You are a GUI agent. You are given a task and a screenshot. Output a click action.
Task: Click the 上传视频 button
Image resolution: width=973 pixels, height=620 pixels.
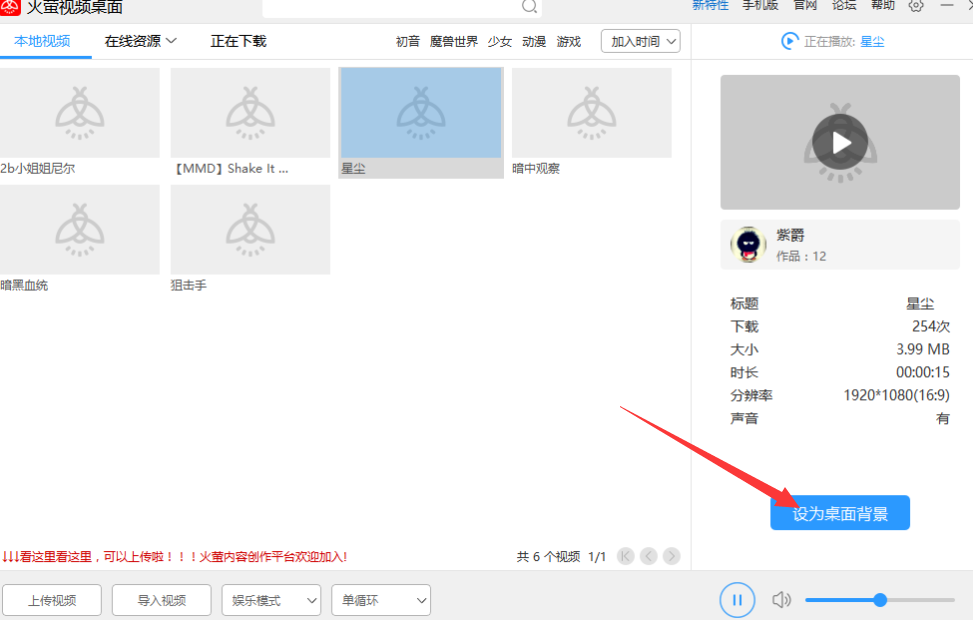point(52,600)
